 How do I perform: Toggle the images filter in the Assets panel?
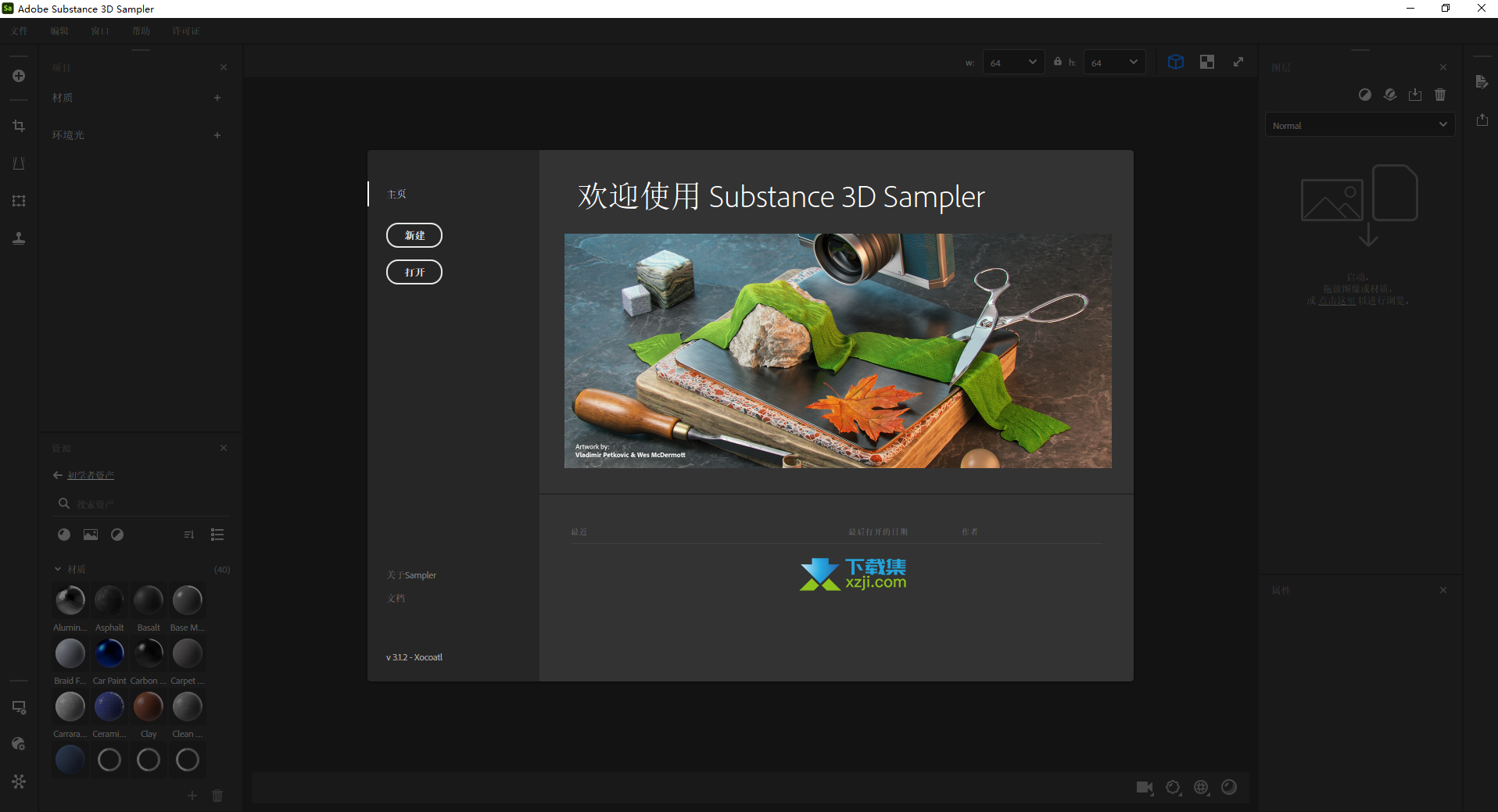coord(91,535)
